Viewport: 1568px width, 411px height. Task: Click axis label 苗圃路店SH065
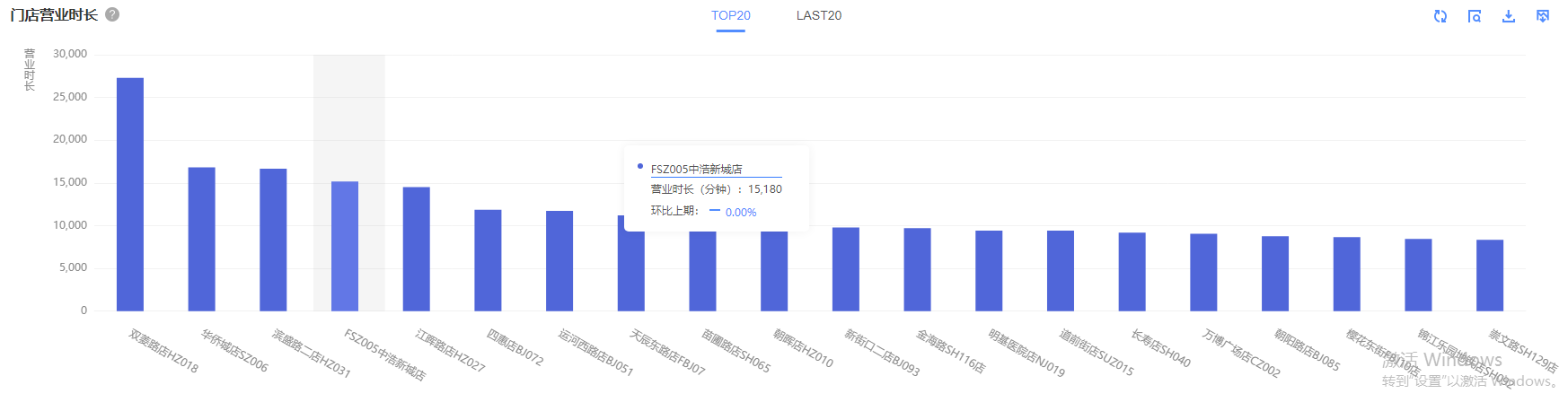click(736, 351)
